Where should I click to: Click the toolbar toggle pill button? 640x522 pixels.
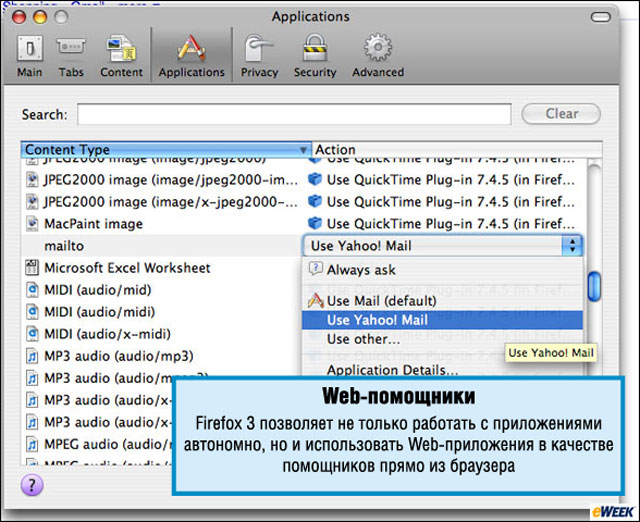601,17
